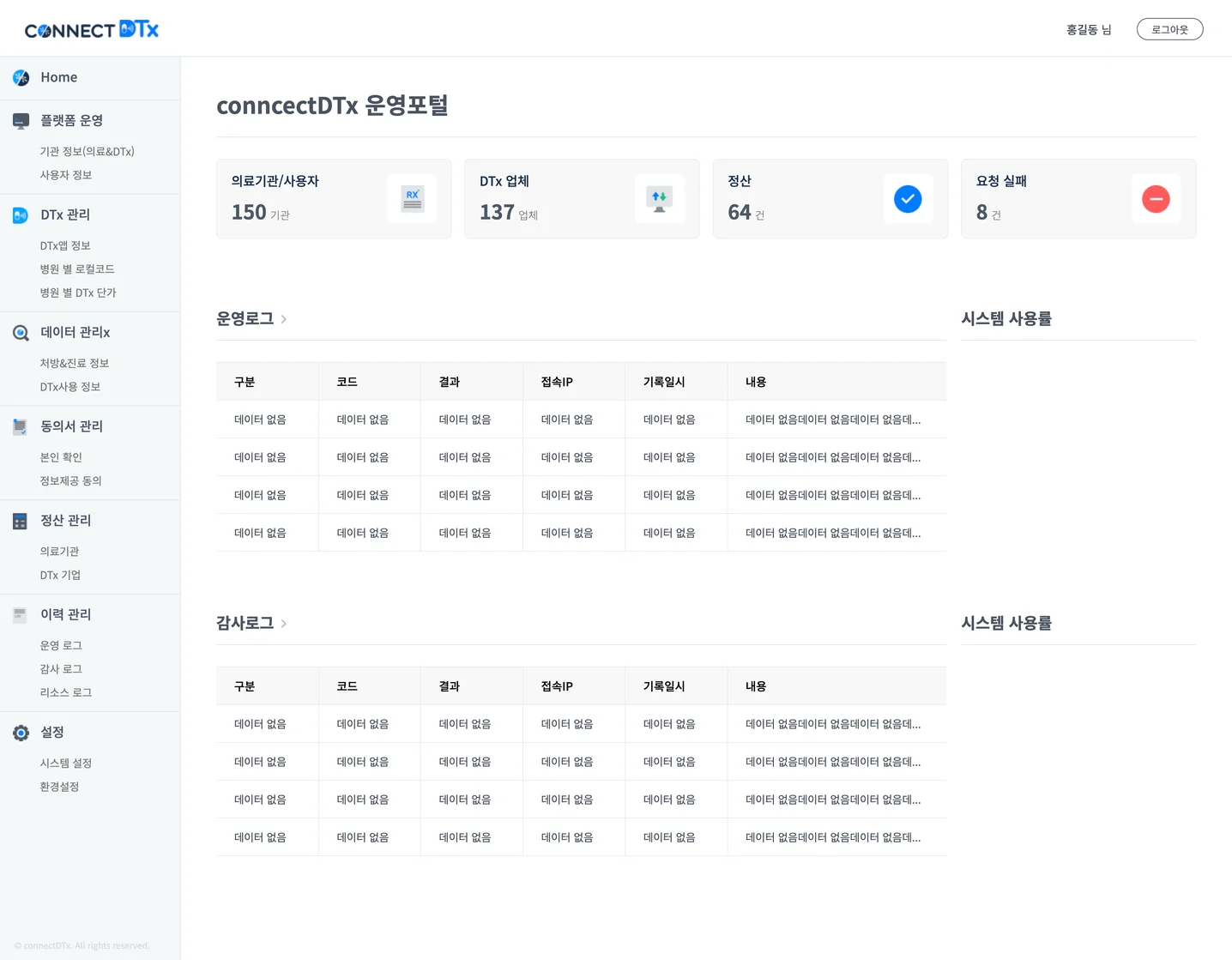Click the 설정 gear icon
This screenshot has width=1232, height=960.
point(21,733)
